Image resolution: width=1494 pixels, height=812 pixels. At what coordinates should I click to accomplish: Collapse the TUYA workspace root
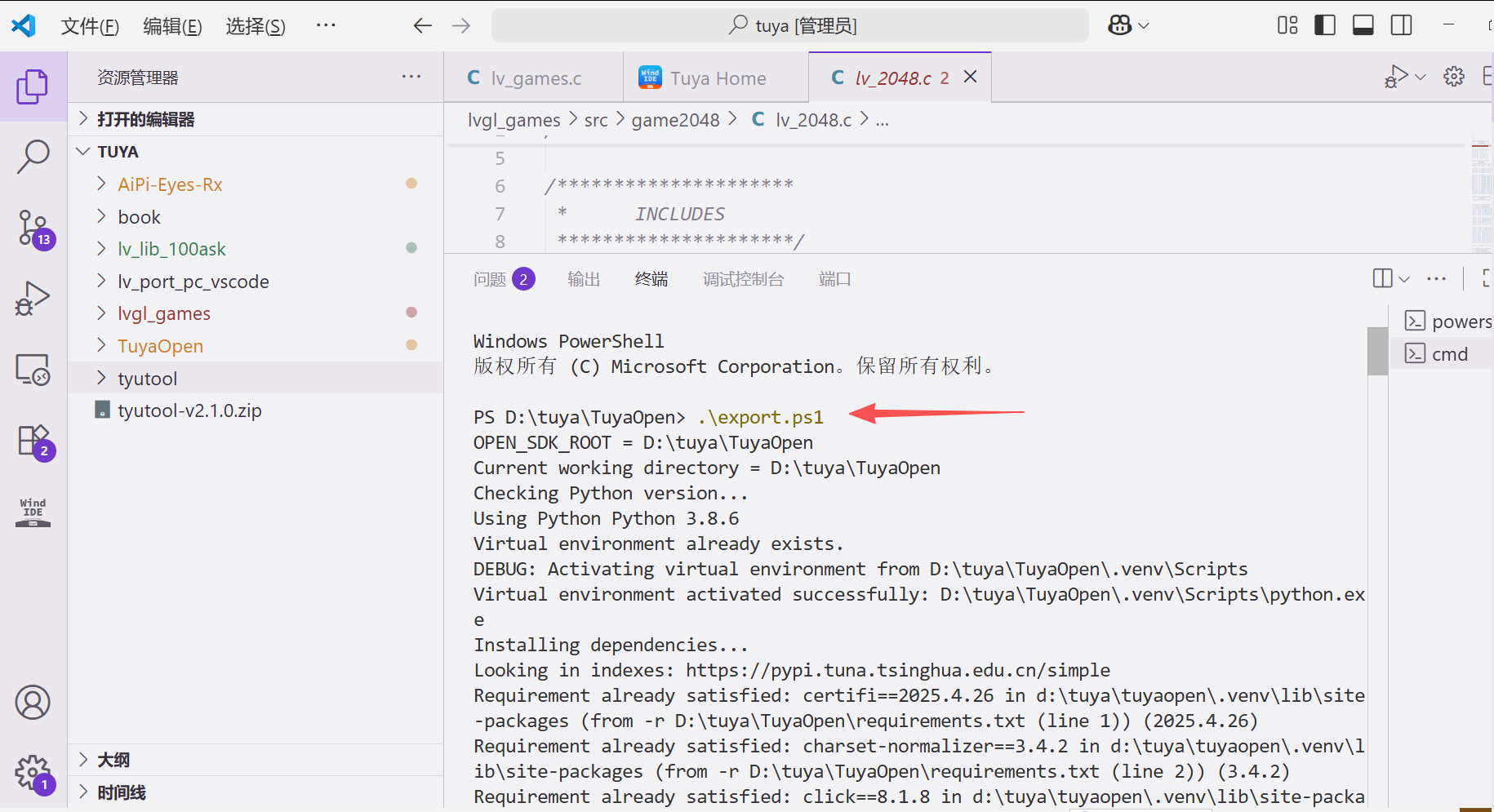pos(256,152)
